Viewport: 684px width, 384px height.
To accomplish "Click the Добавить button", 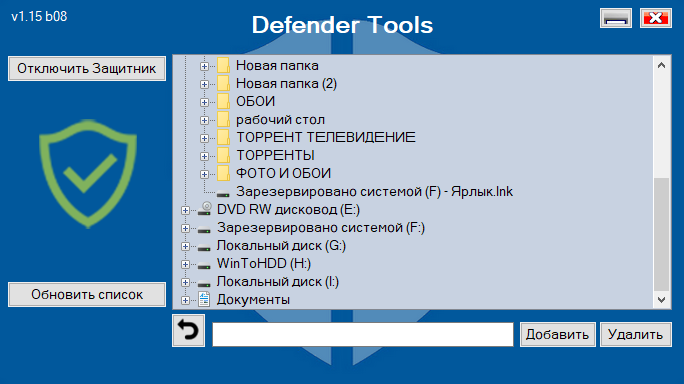I will click(x=557, y=335).
